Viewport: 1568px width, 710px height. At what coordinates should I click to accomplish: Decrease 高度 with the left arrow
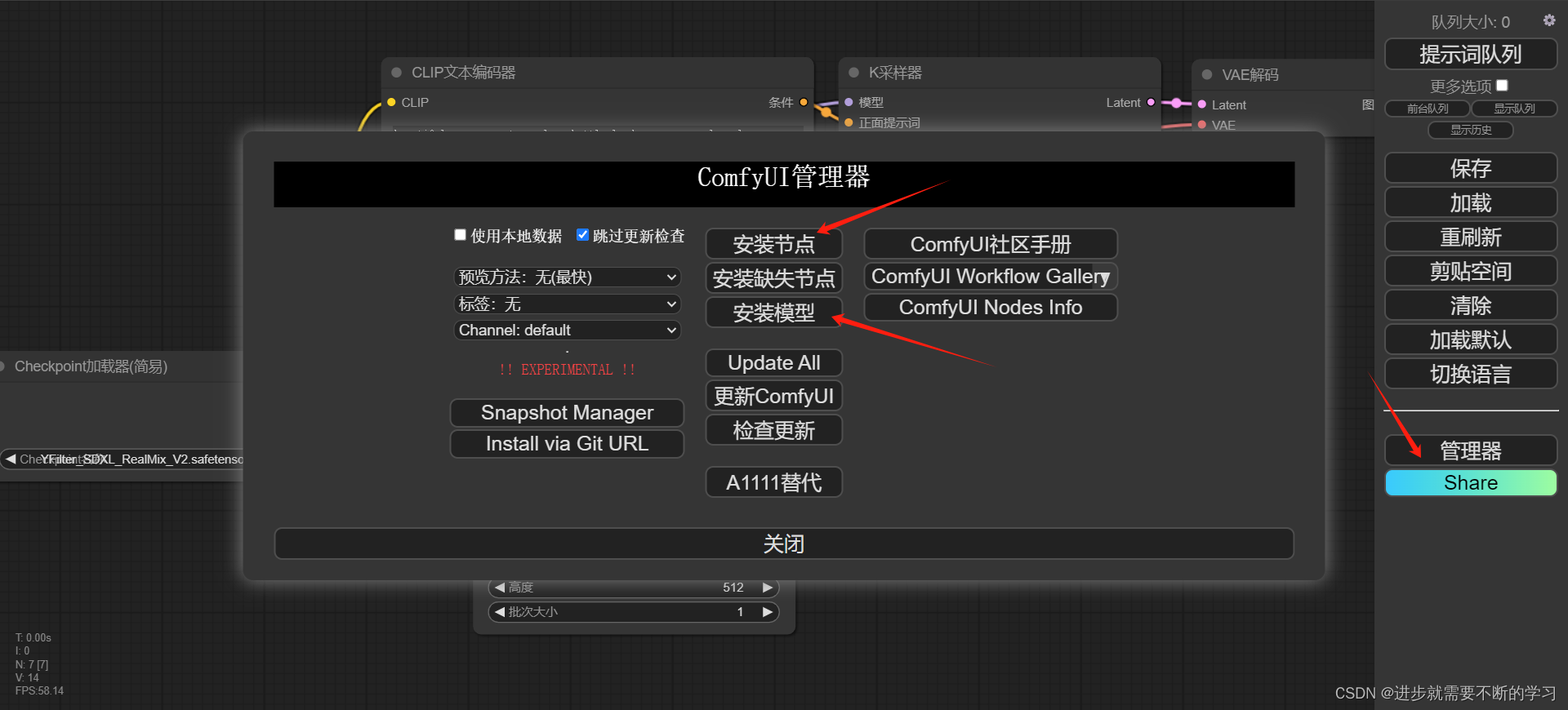(x=500, y=588)
